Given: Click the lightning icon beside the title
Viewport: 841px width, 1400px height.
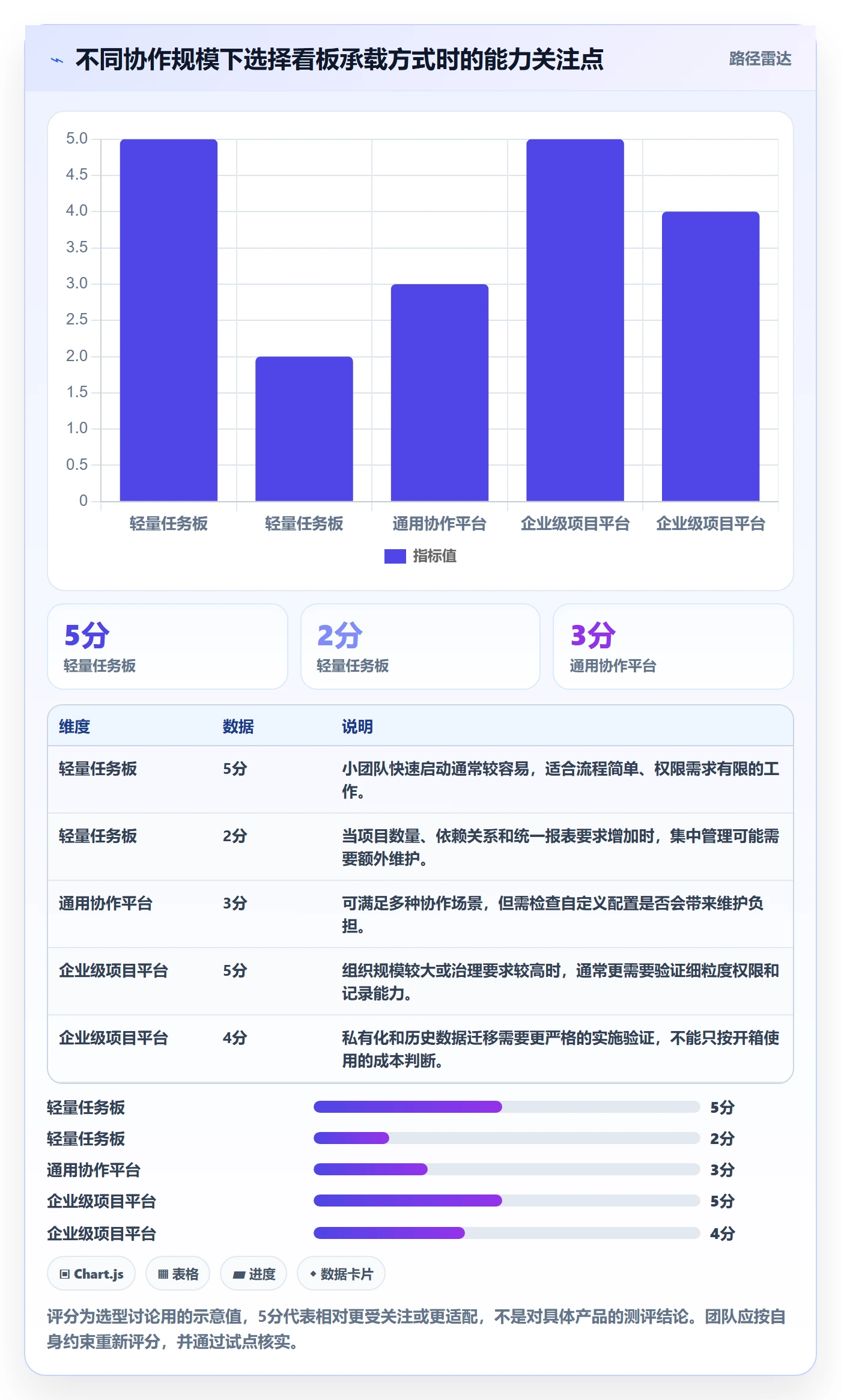Looking at the screenshot, I should pyautogui.click(x=57, y=60).
